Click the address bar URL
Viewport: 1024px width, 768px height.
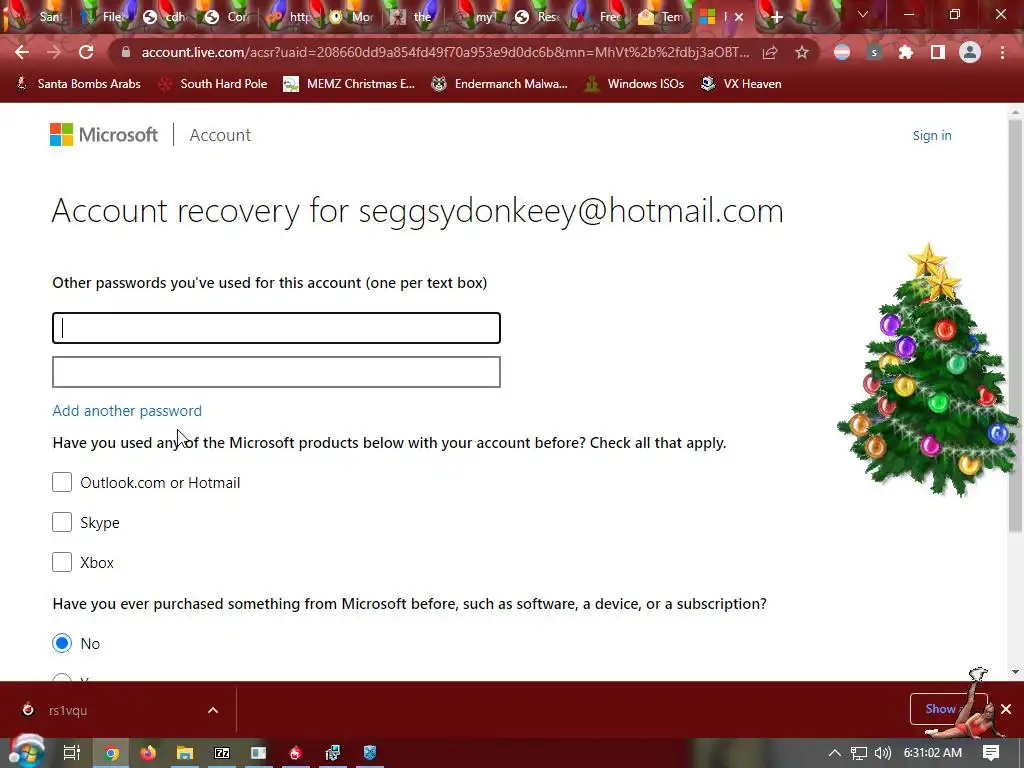pyautogui.click(x=445, y=52)
